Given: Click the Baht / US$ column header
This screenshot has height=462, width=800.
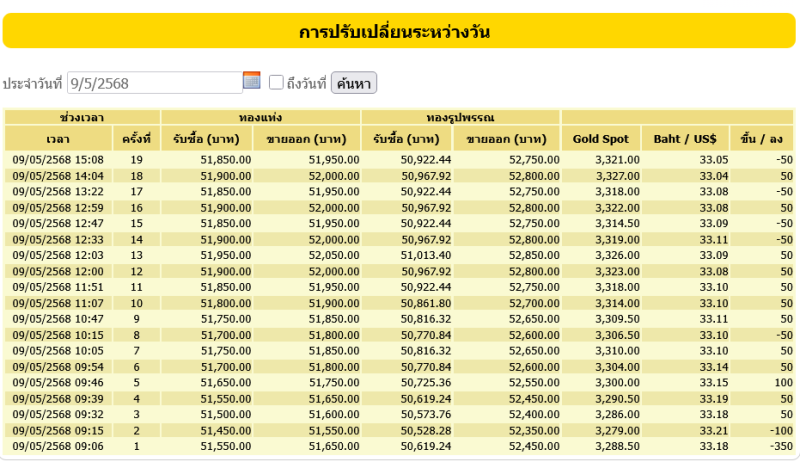Looking at the screenshot, I should tap(685, 139).
